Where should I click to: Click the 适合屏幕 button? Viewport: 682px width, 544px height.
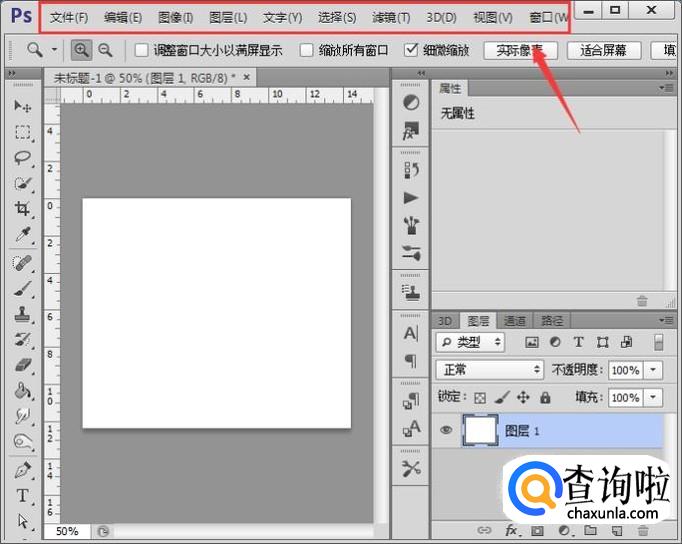click(603, 50)
